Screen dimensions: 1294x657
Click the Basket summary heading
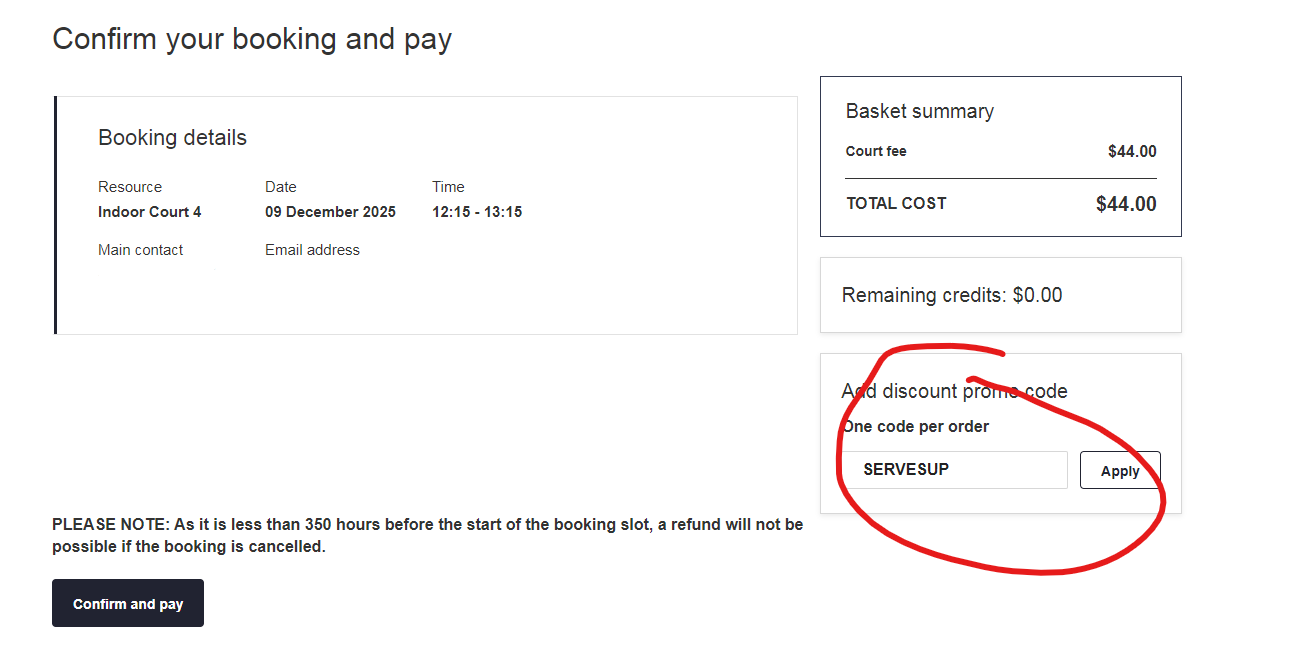[919, 111]
